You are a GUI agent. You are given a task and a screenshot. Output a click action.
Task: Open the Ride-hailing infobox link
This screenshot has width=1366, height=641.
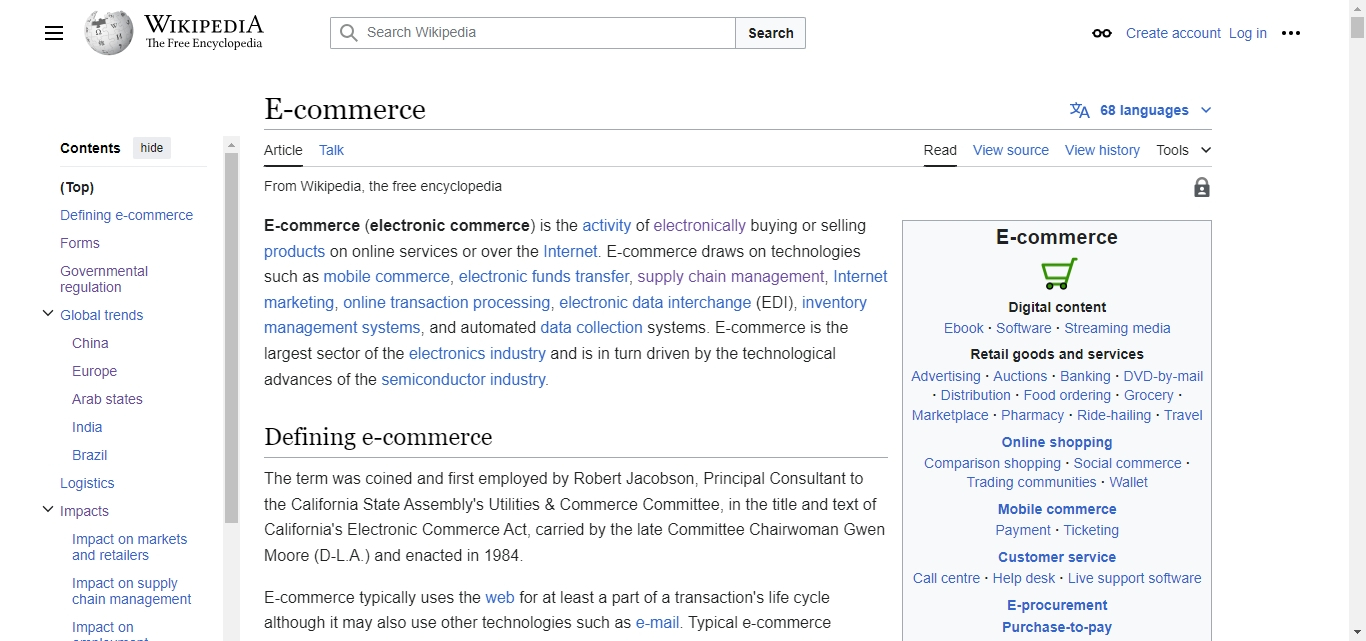1114,415
